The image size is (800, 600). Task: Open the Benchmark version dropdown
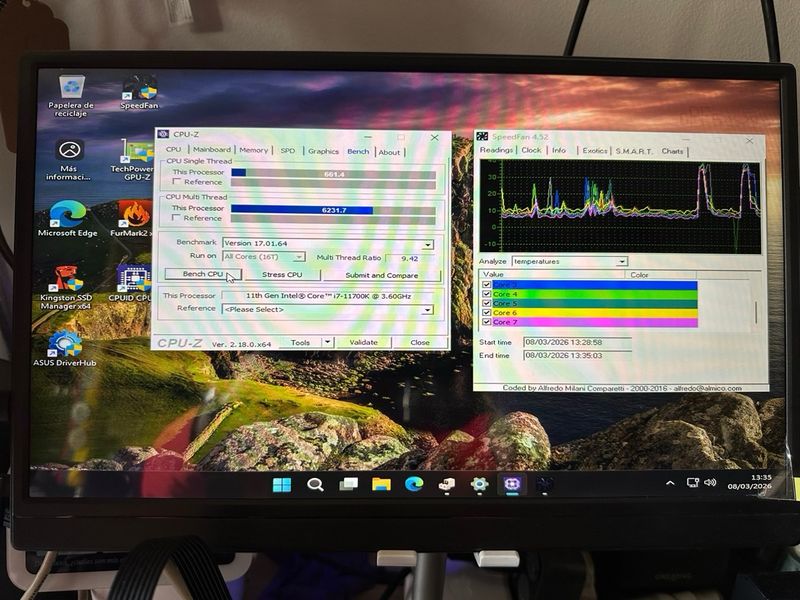428,244
